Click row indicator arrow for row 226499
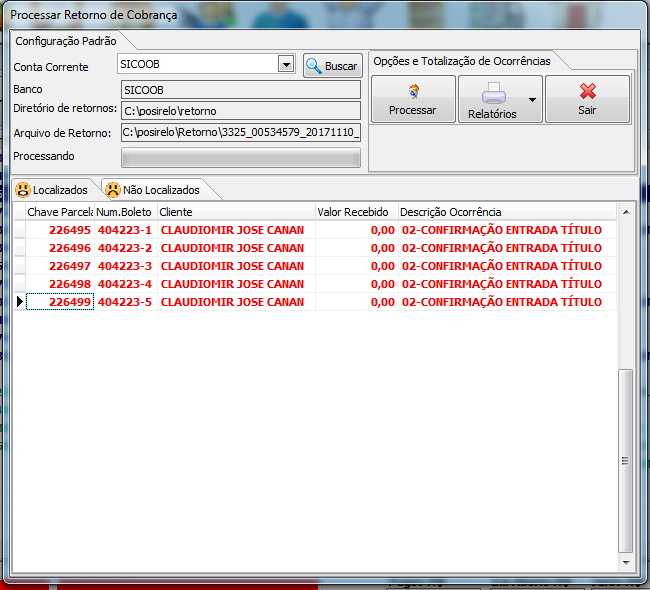 point(19,302)
